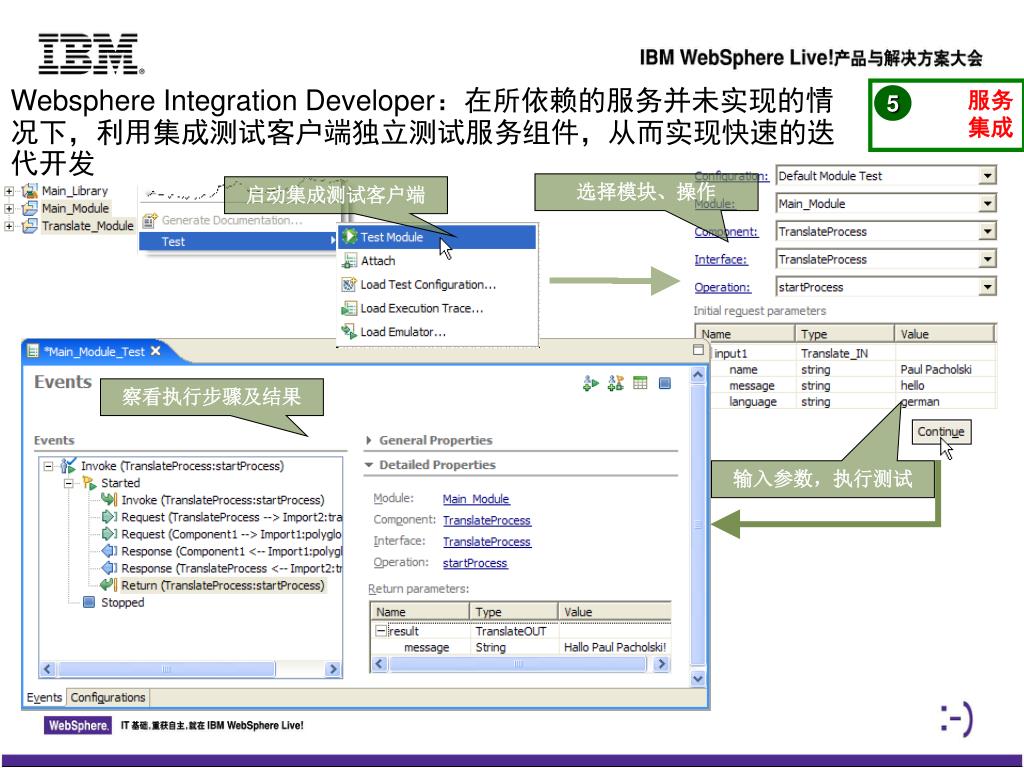Click the Stopped event square icon
This screenshot has width=1024, height=768.
[89, 602]
